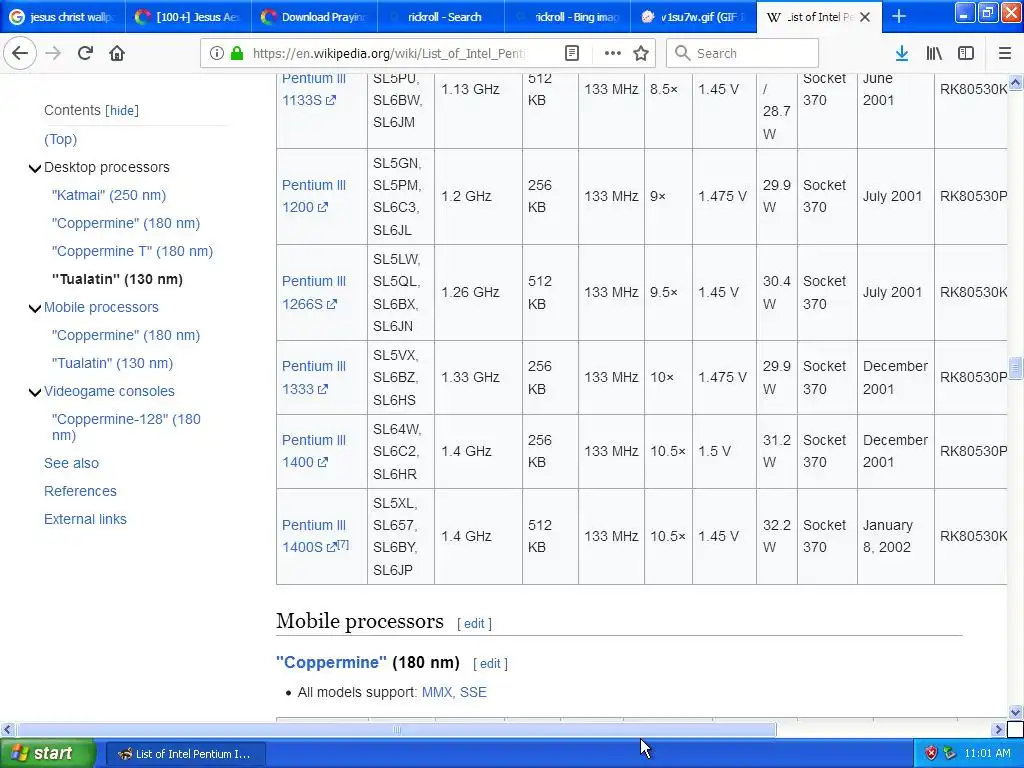Jump to (Top) in contents
Viewport: 1024px width, 768px height.
pyautogui.click(x=61, y=139)
